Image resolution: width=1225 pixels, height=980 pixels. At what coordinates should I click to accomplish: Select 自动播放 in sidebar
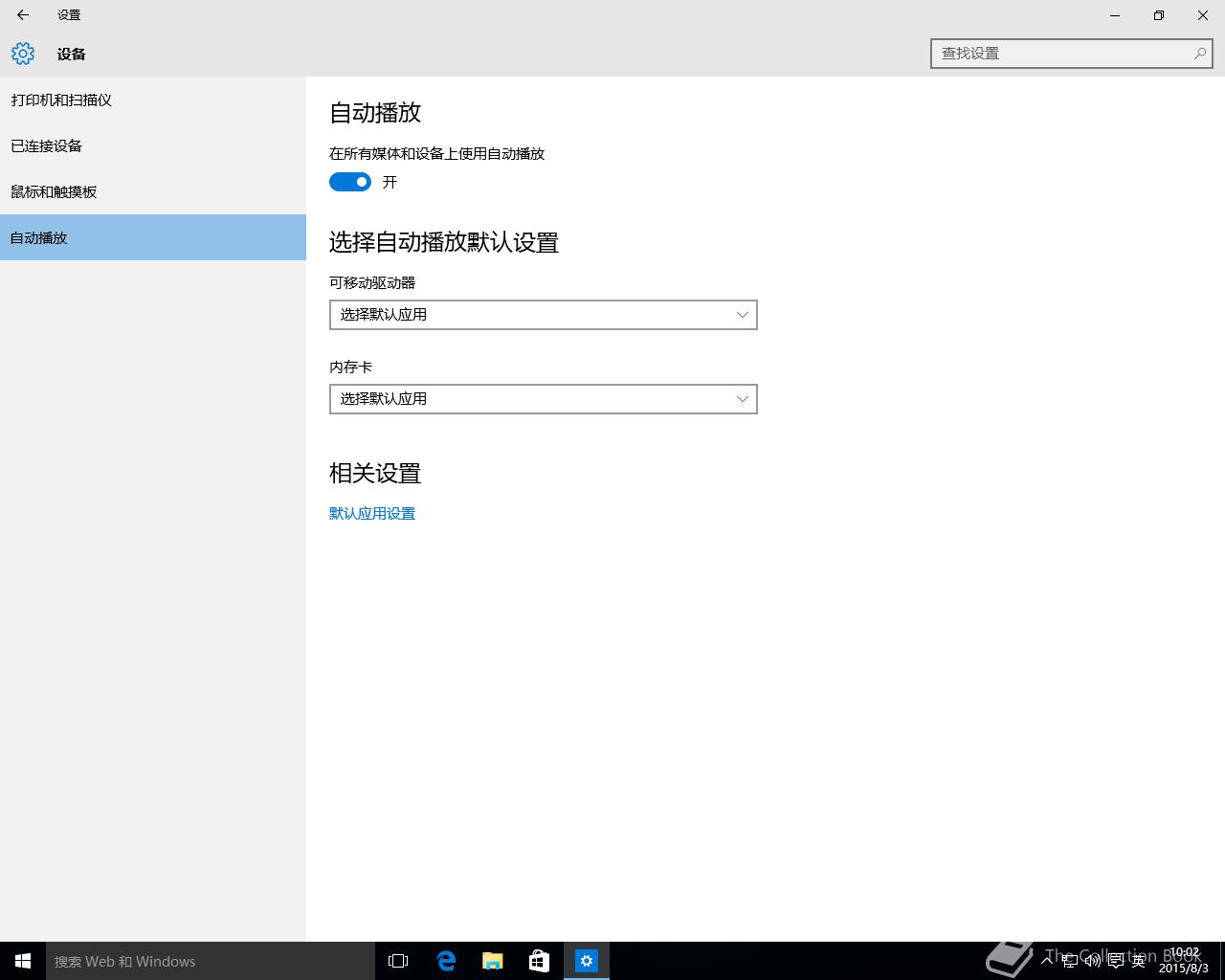tap(153, 237)
